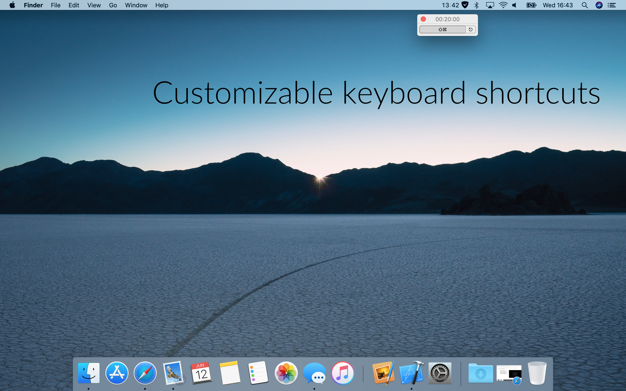Open Notification Center list icon
The height and width of the screenshot is (391, 626).
(x=612, y=5)
